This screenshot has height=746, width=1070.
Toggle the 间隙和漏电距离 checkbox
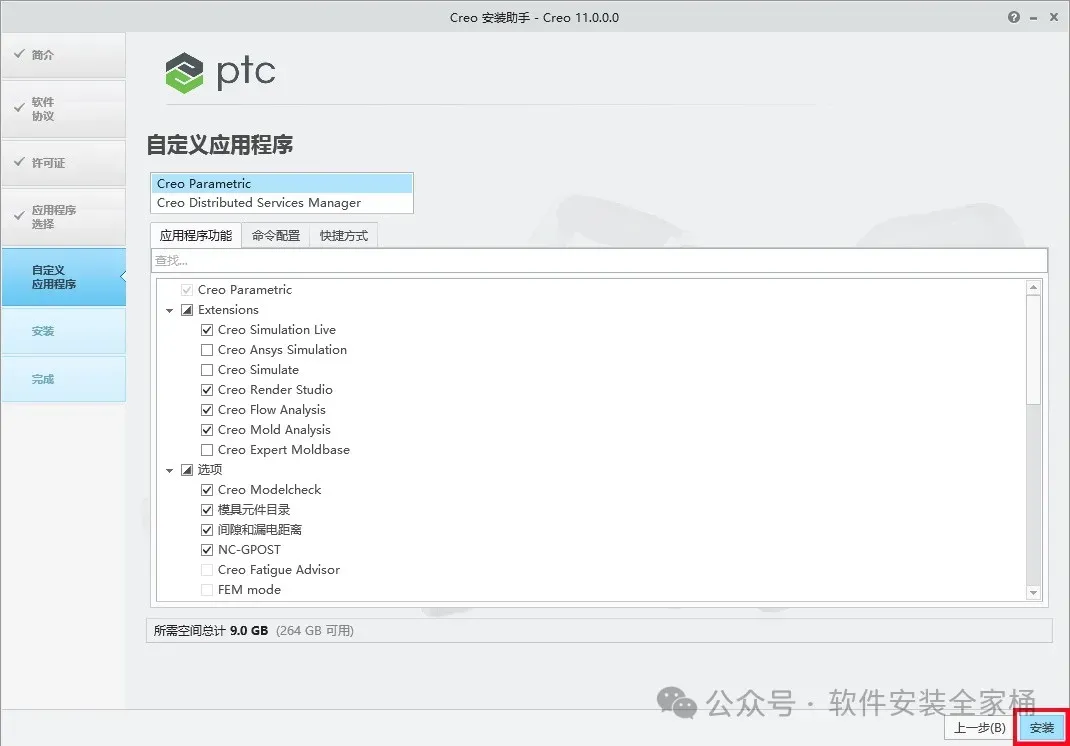[207, 530]
